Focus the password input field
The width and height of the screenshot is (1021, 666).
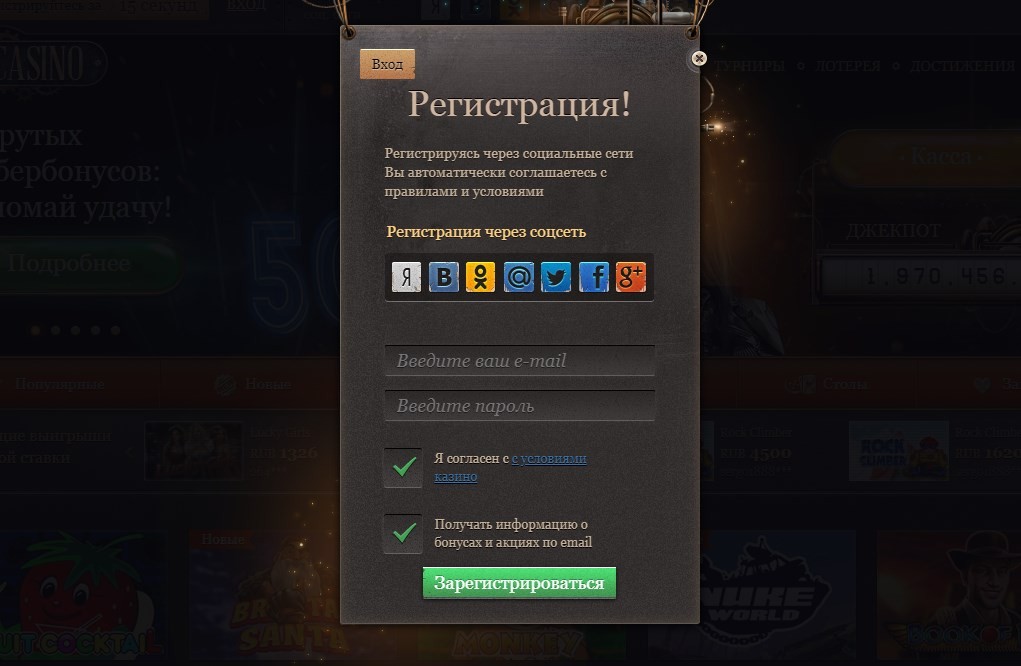(x=520, y=406)
